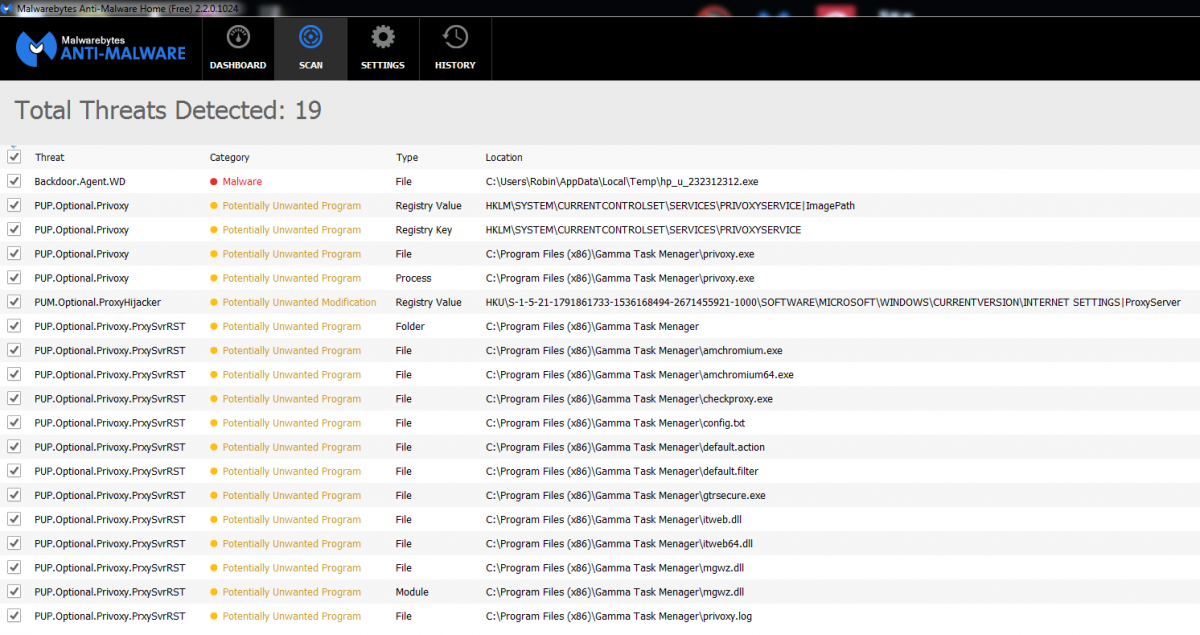Toggle checkbox for checkproxy.exe row
Image resolution: width=1200 pixels, height=635 pixels.
14,398
